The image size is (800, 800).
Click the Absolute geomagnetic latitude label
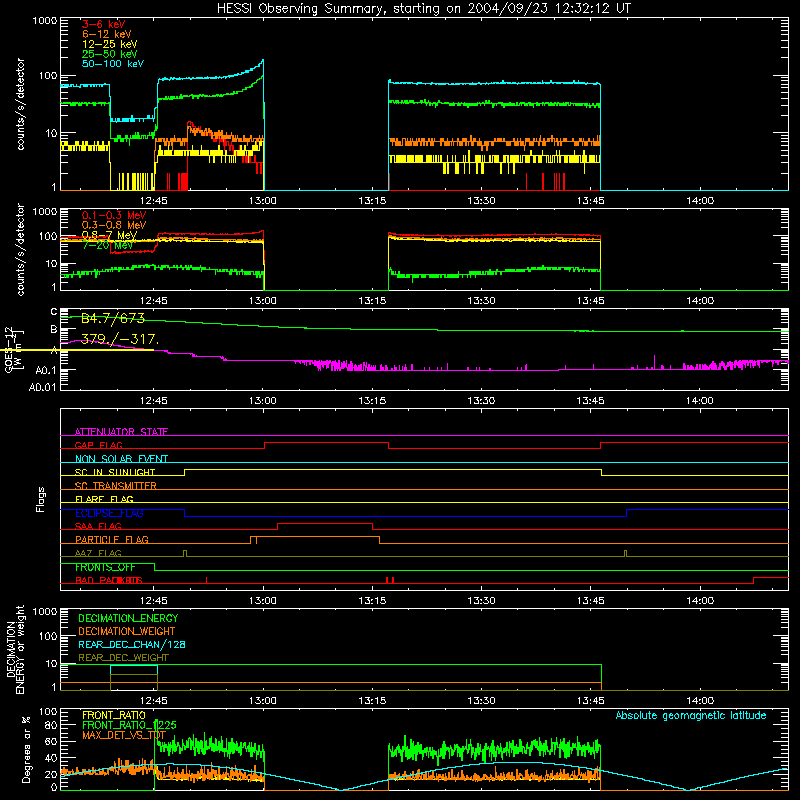coord(691,715)
